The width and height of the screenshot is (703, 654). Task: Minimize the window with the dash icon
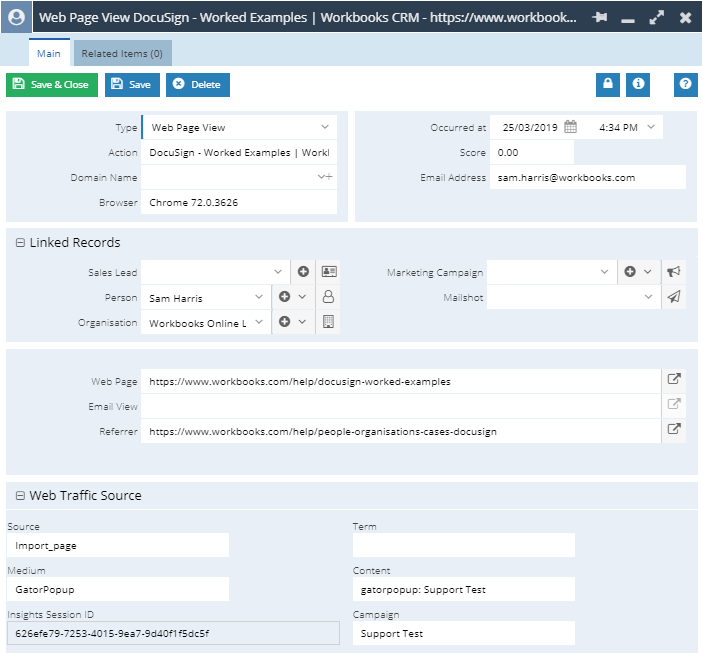[628, 21]
